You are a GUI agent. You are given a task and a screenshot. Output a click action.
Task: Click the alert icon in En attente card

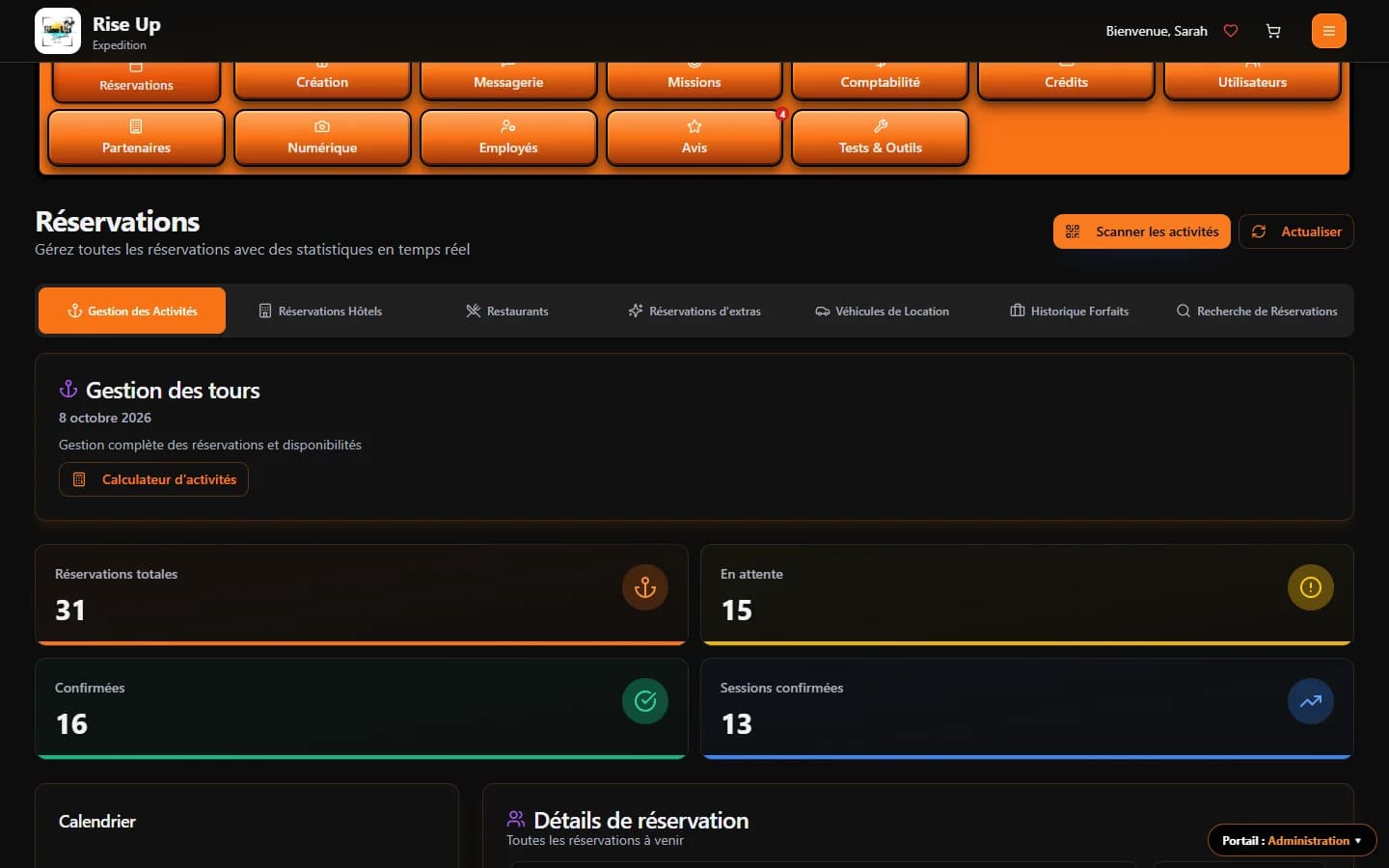[1311, 587]
